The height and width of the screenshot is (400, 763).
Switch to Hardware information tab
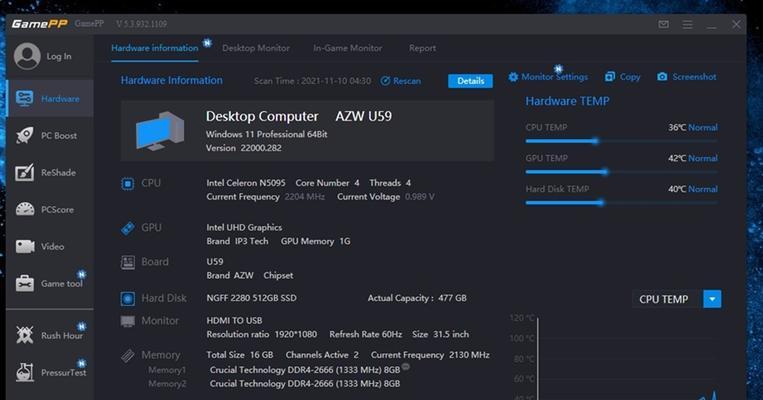(x=155, y=48)
